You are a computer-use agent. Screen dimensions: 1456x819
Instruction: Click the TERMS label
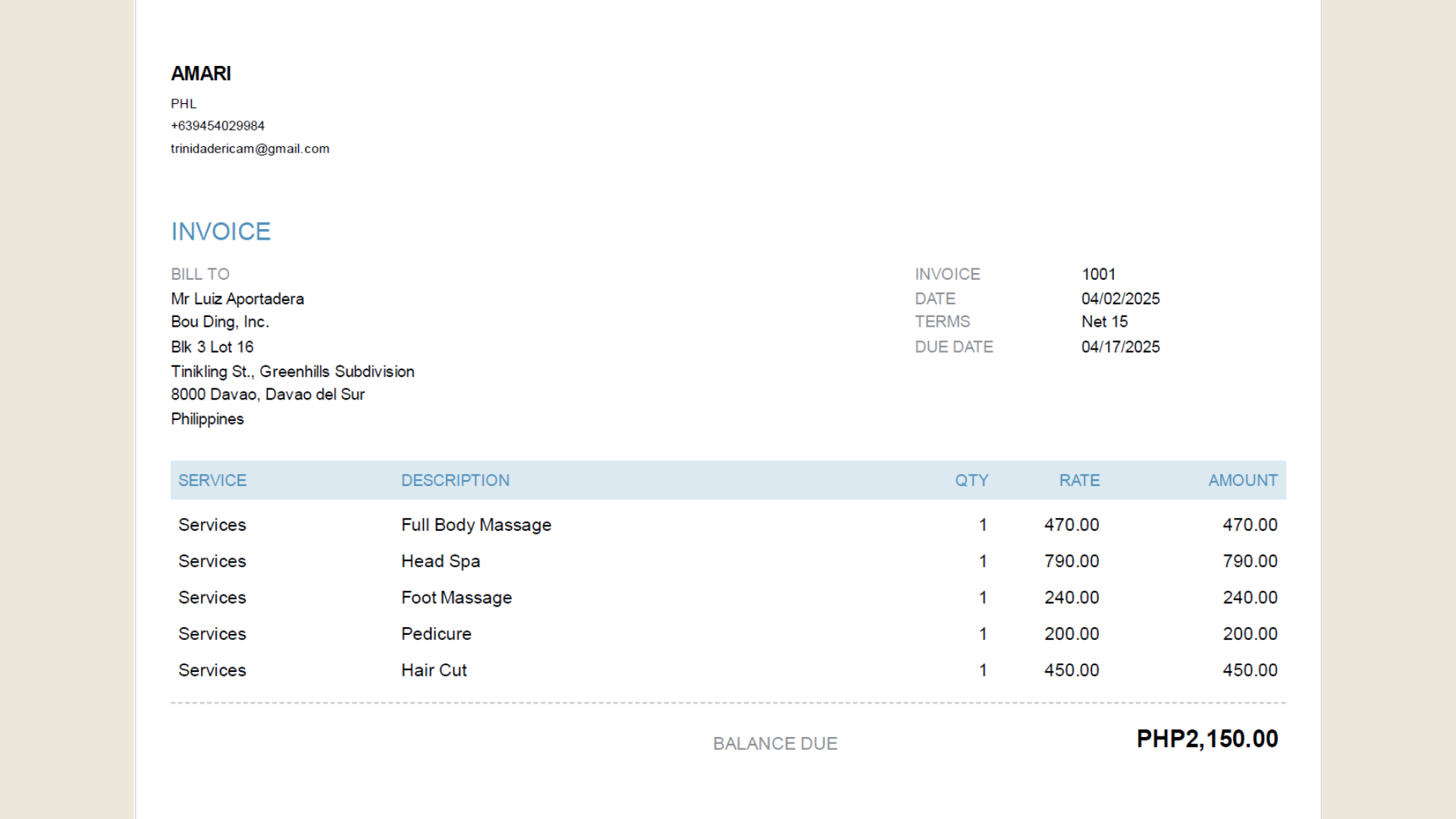pyautogui.click(x=943, y=322)
